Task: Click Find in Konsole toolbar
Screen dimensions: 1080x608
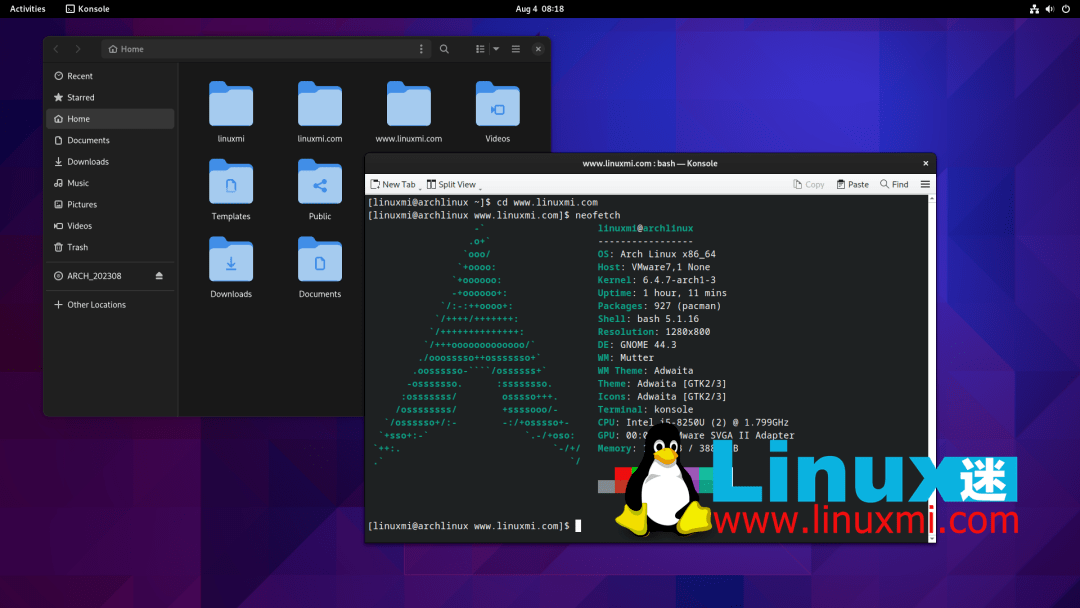Action: coord(894,185)
